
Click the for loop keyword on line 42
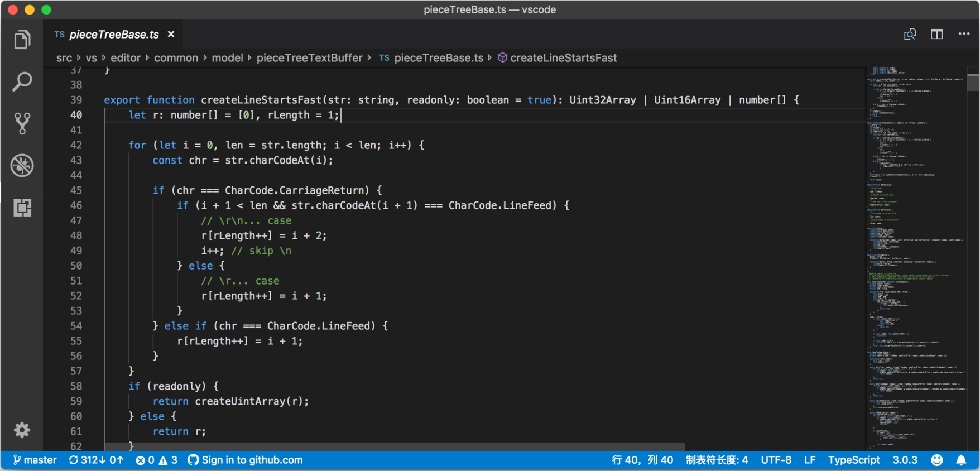pyautogui.click(x=137, y=145)
